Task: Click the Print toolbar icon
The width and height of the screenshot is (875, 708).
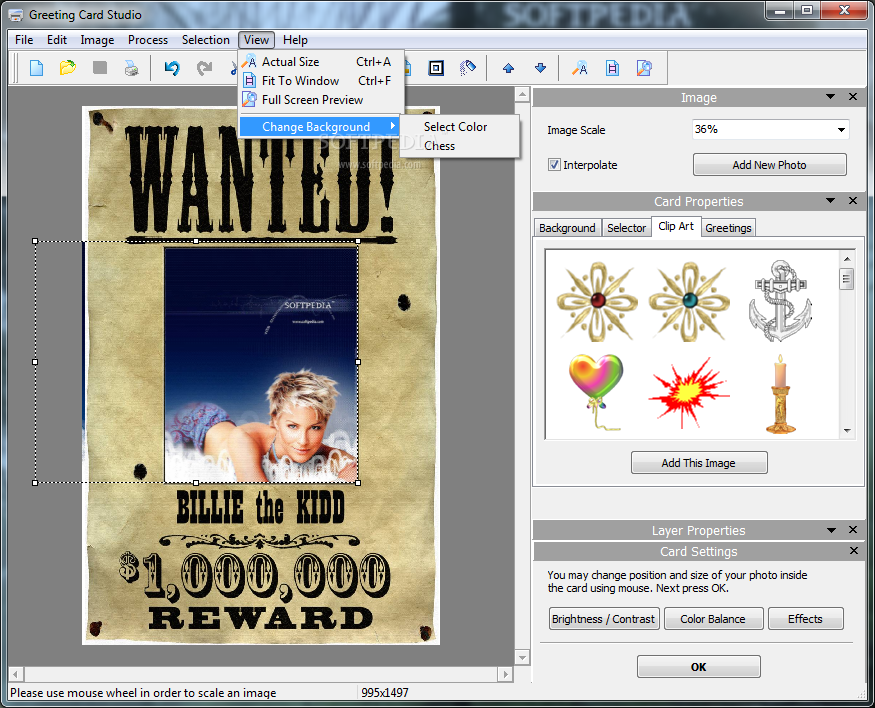Action: [132, 68]
